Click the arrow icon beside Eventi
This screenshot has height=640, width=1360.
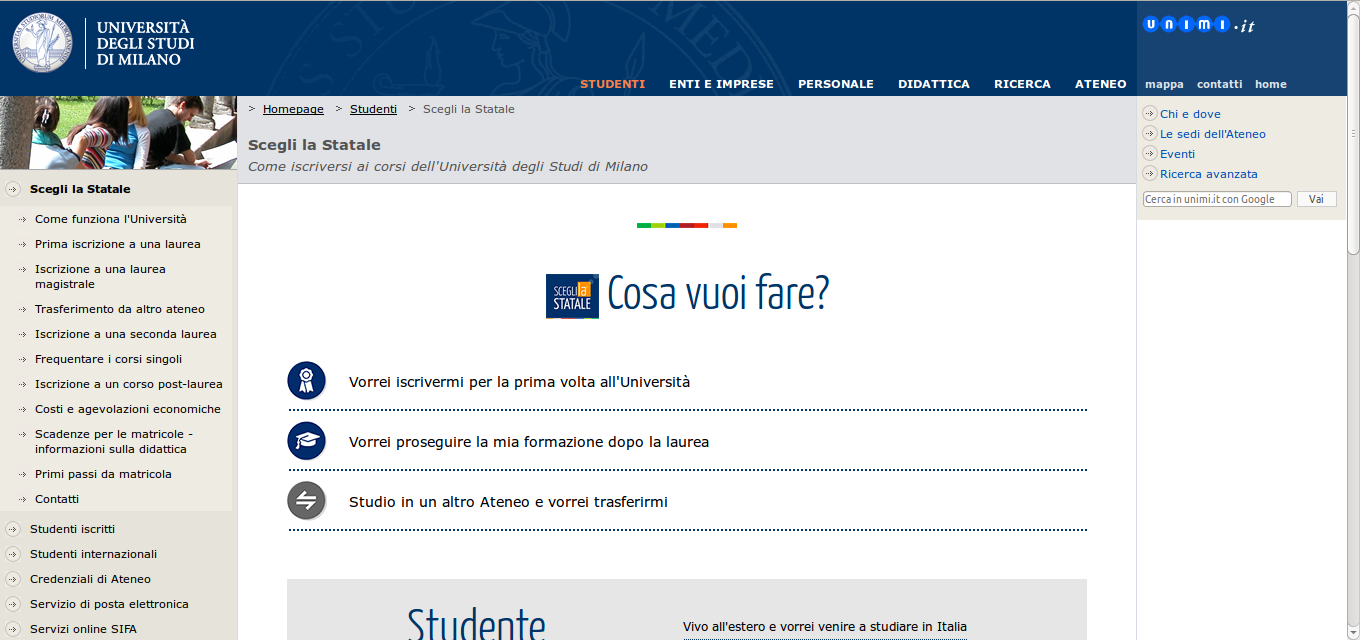pos(1150,154)
